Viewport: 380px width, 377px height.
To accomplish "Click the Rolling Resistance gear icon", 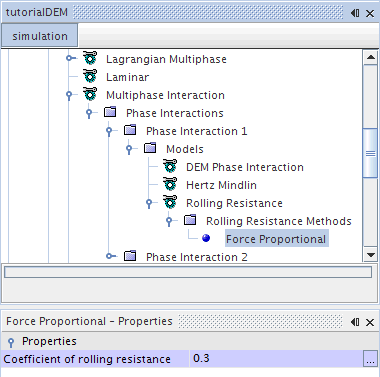I will 170,202.
